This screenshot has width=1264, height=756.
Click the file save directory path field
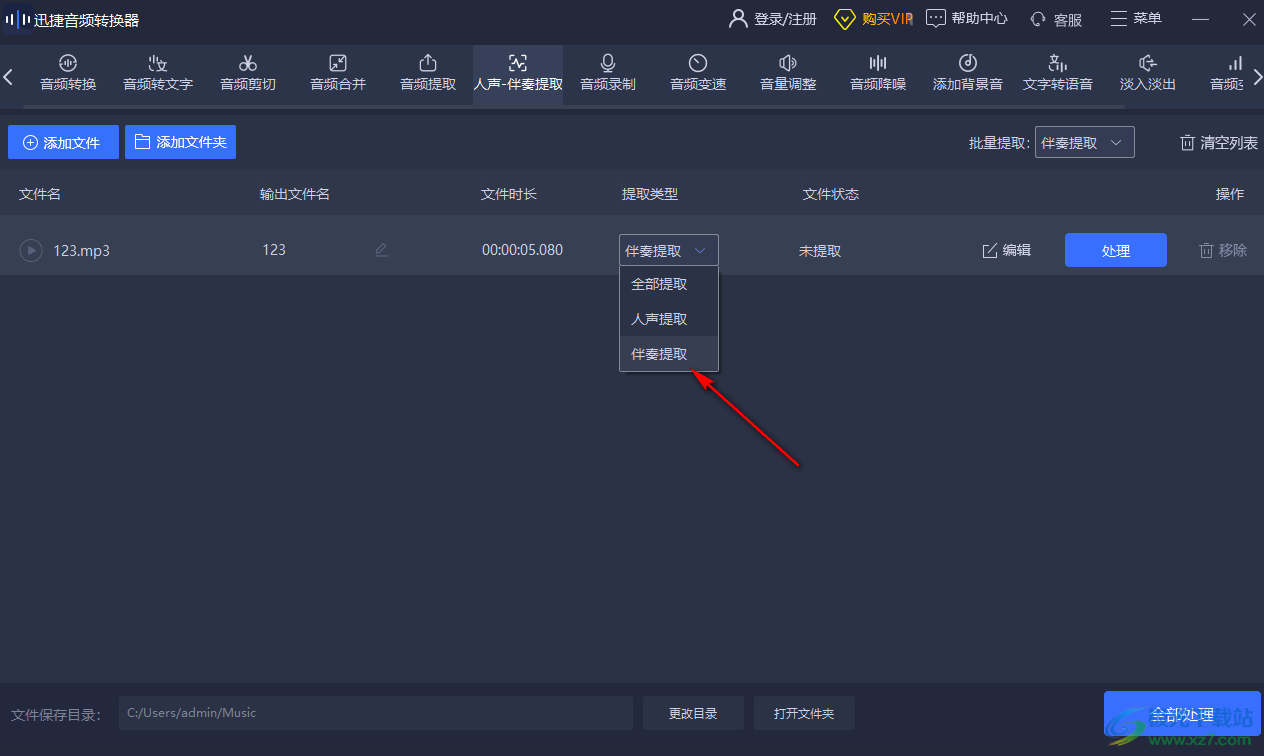pyautogui.click(x=375, y=713)
